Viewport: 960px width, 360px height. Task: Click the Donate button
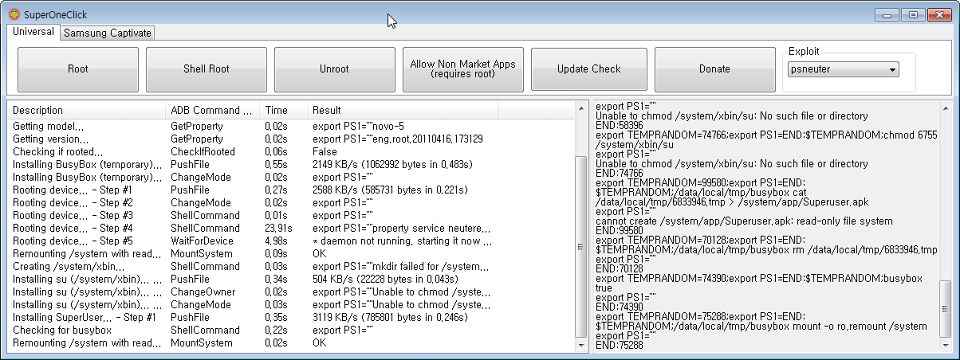pyautogui.click(x=714, y=69)
